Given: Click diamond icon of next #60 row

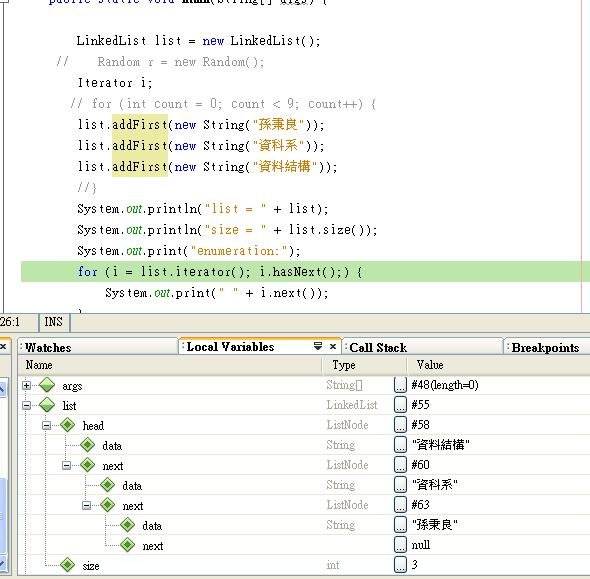Looking at the screenshot, I should point(87,465).
